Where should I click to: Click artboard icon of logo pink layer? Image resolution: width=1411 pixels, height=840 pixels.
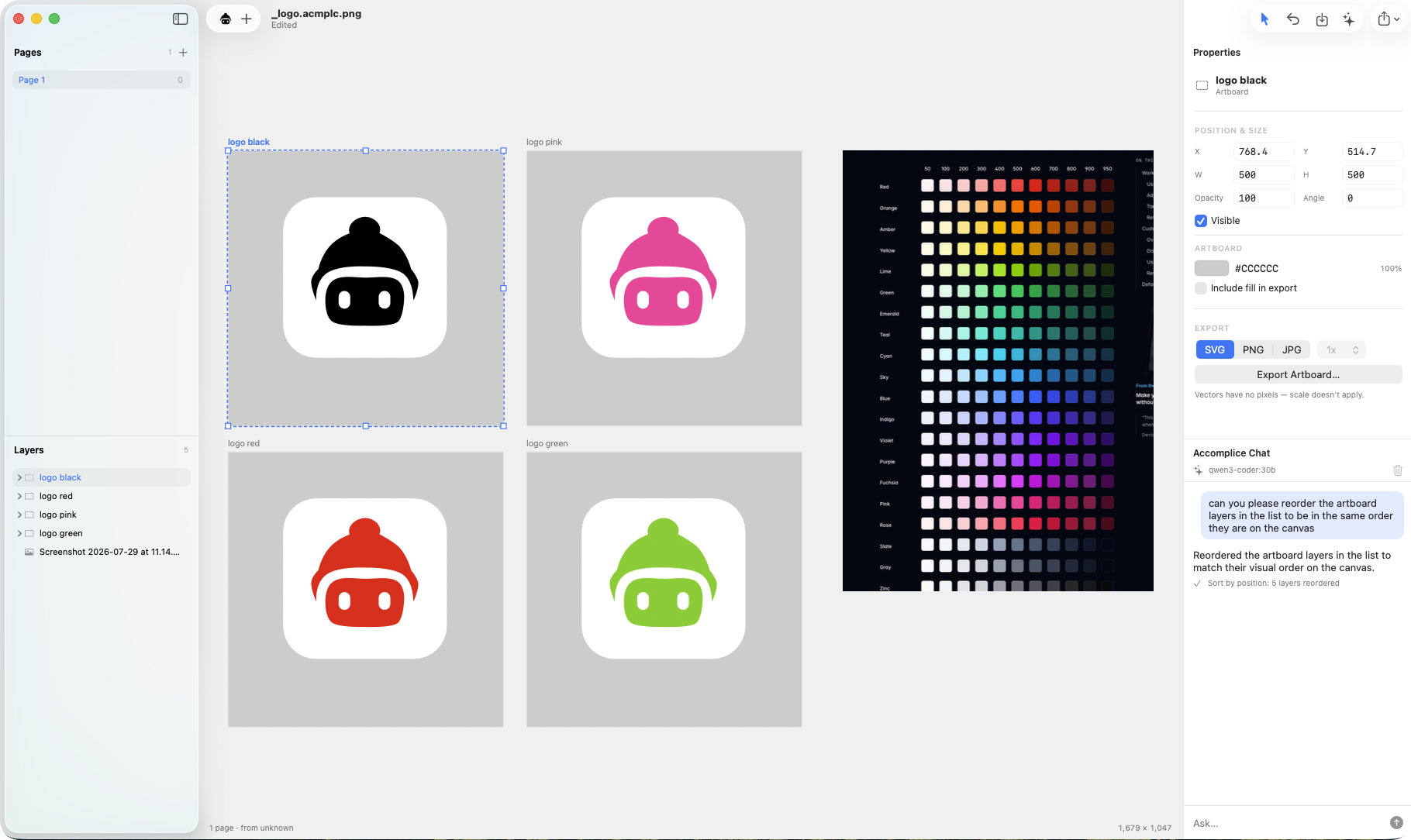pyautogui.click(x=29, y=515)
